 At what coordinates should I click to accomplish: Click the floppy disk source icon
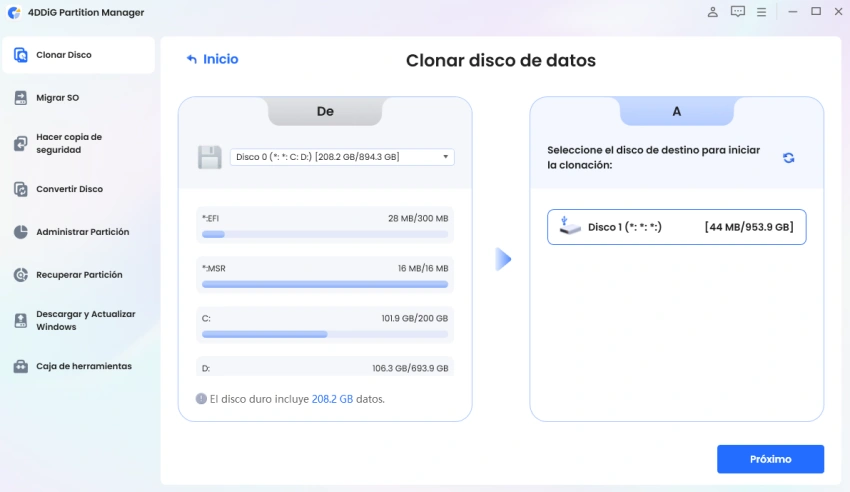pyautogui.click(x=209, y=157)
